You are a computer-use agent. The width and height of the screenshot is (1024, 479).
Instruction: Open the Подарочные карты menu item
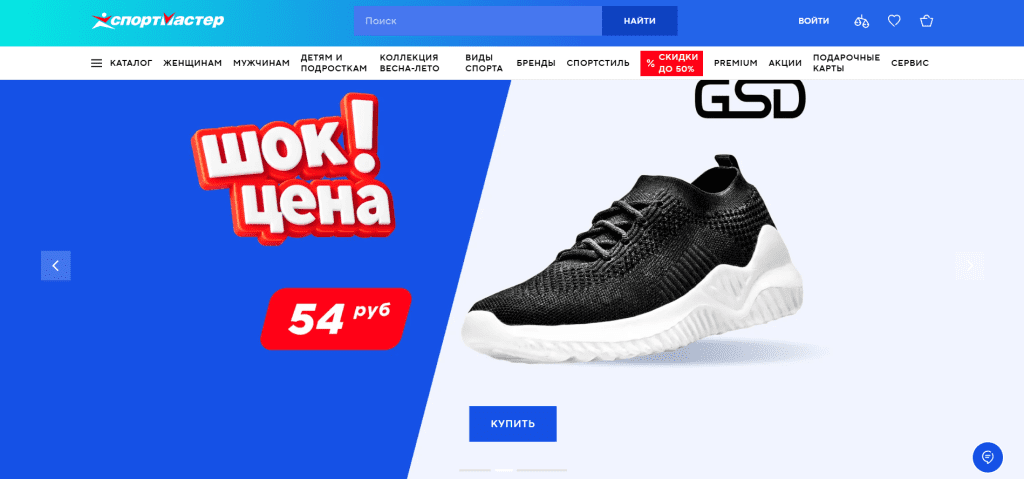pos(846,63)
